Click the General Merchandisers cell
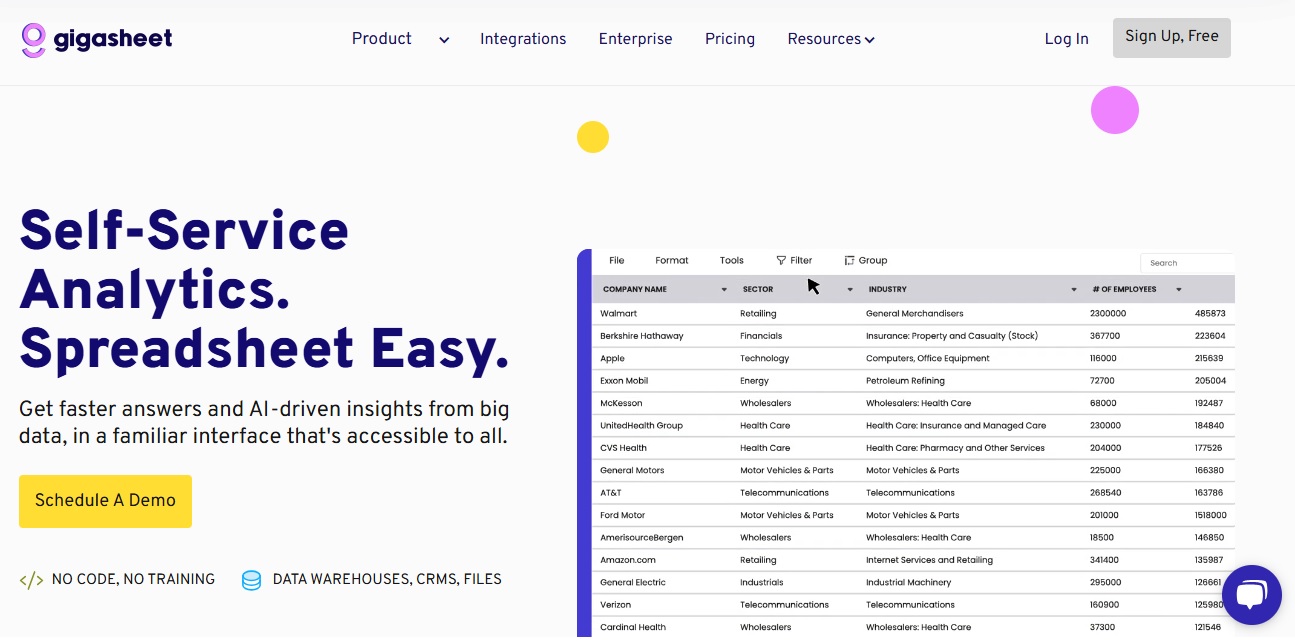 click(x=915, y=314)
